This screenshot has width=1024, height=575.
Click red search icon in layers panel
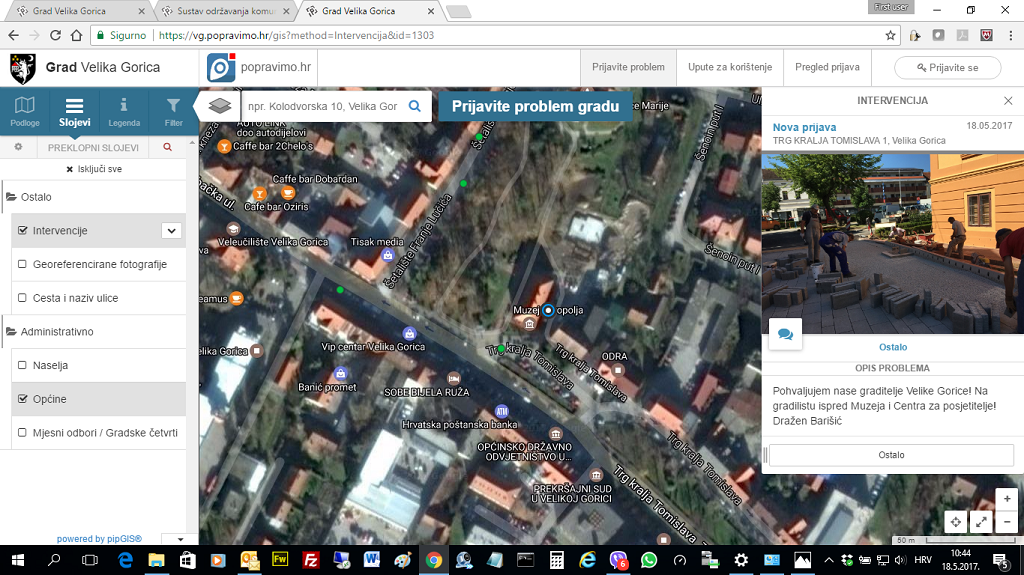point(168,147)
